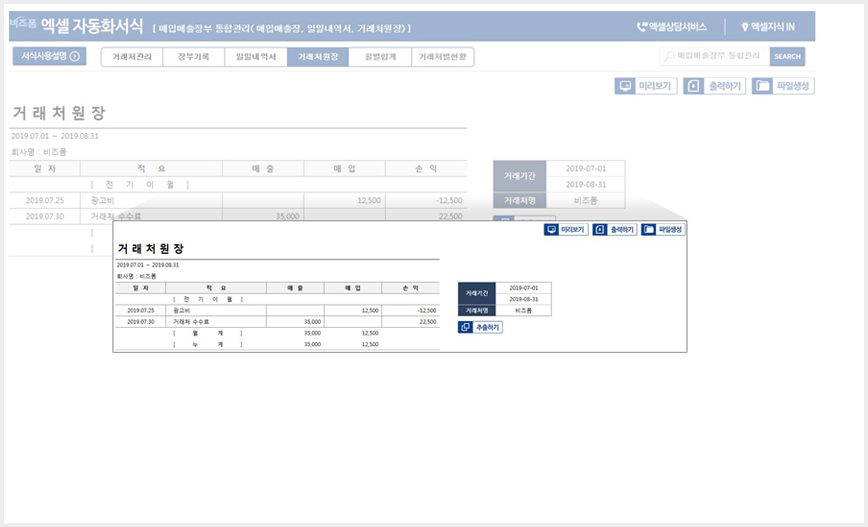Click the copy icon of 추출하기 in the inset
The width and height of the screenshot is (868, 527).
(465, 327)
